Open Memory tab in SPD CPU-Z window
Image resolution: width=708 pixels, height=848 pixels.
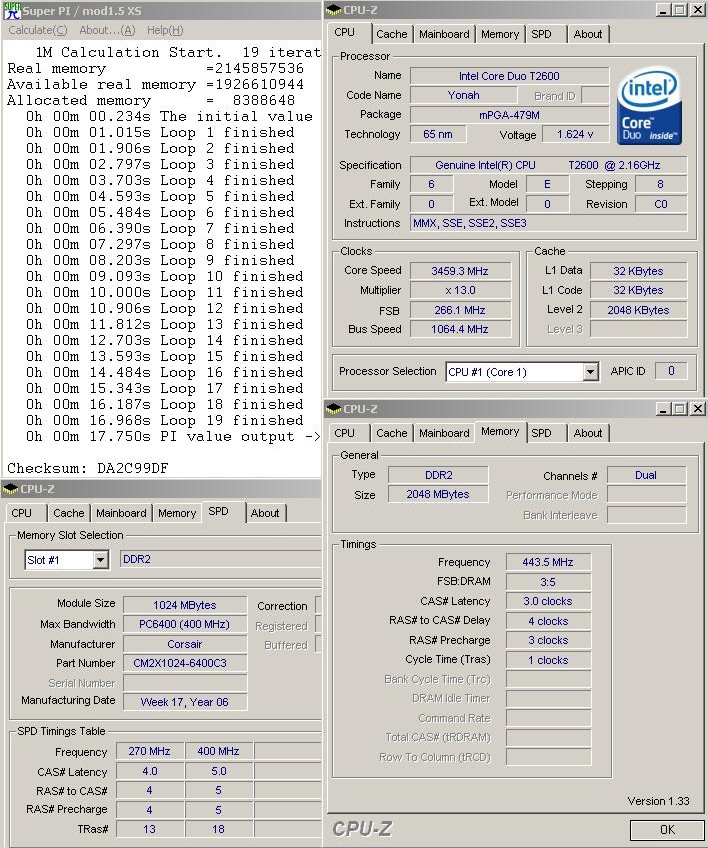tap(177, 513)
